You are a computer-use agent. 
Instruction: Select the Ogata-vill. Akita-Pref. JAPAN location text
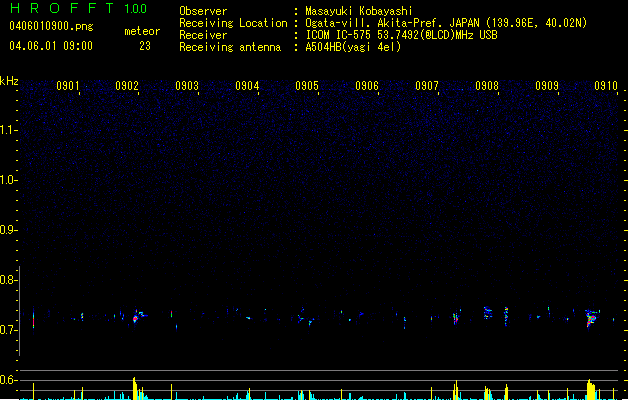[446, 23]
